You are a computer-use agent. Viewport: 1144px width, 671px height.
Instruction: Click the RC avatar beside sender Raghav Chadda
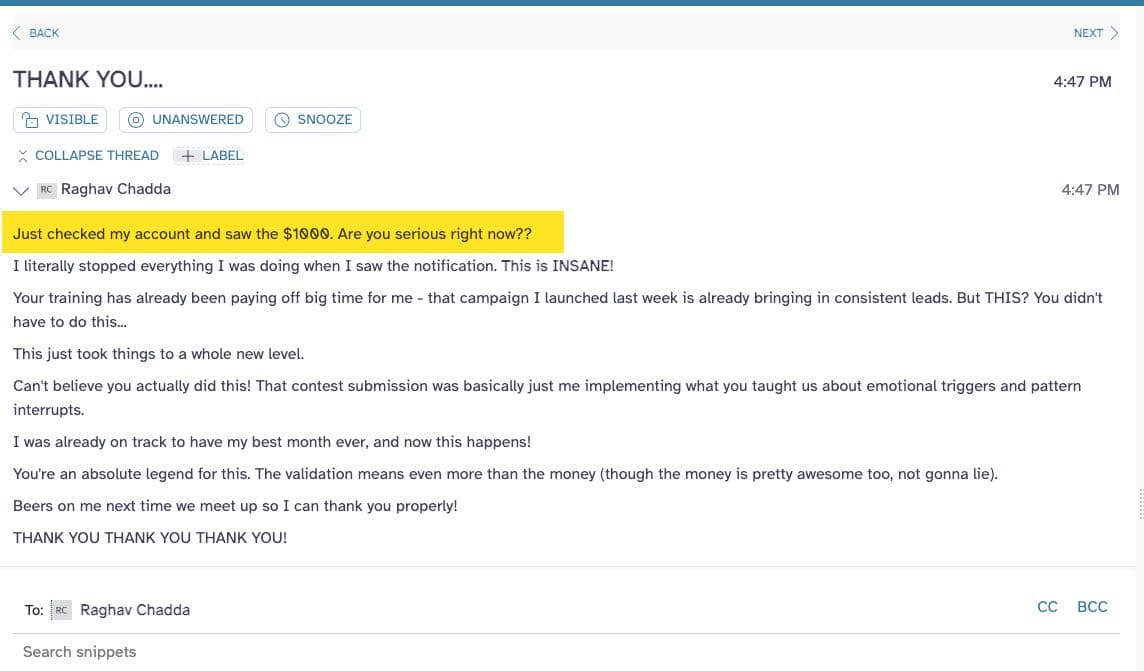pos(47,190)
